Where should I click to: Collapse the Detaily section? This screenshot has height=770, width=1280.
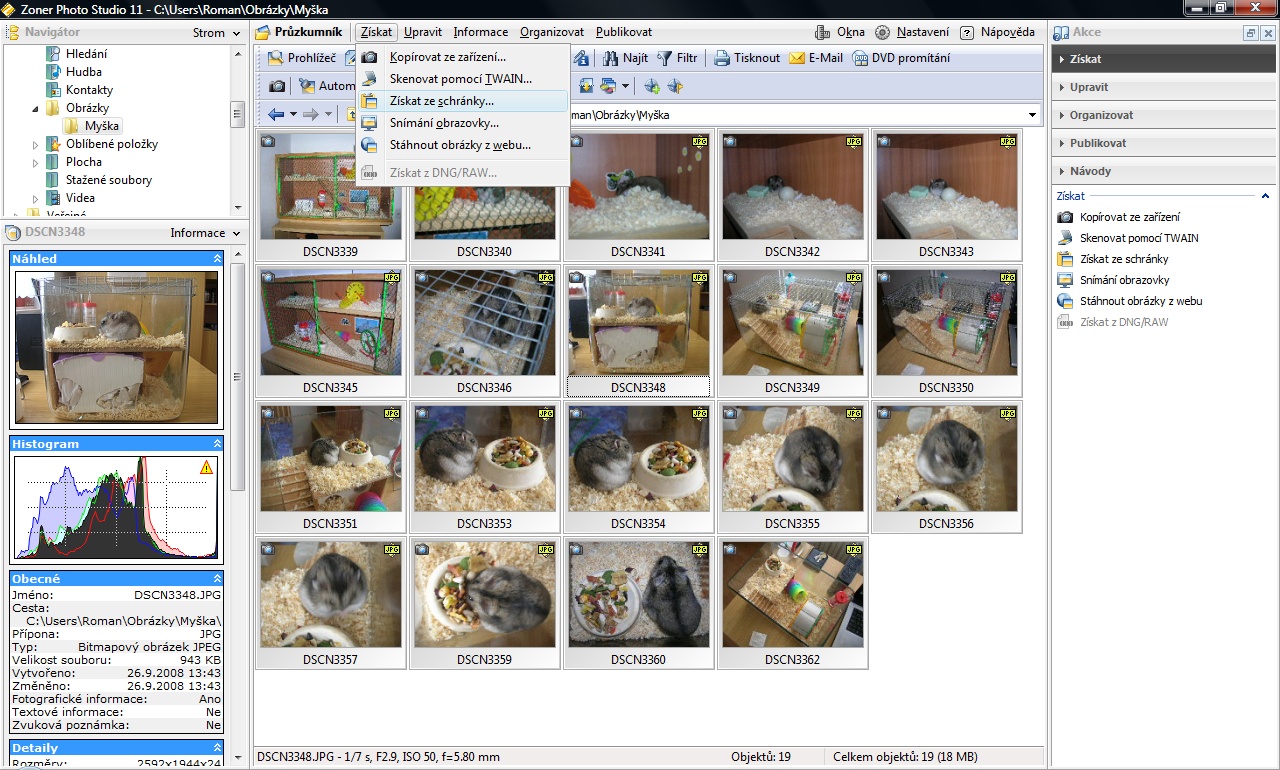[x=217, y=748]
